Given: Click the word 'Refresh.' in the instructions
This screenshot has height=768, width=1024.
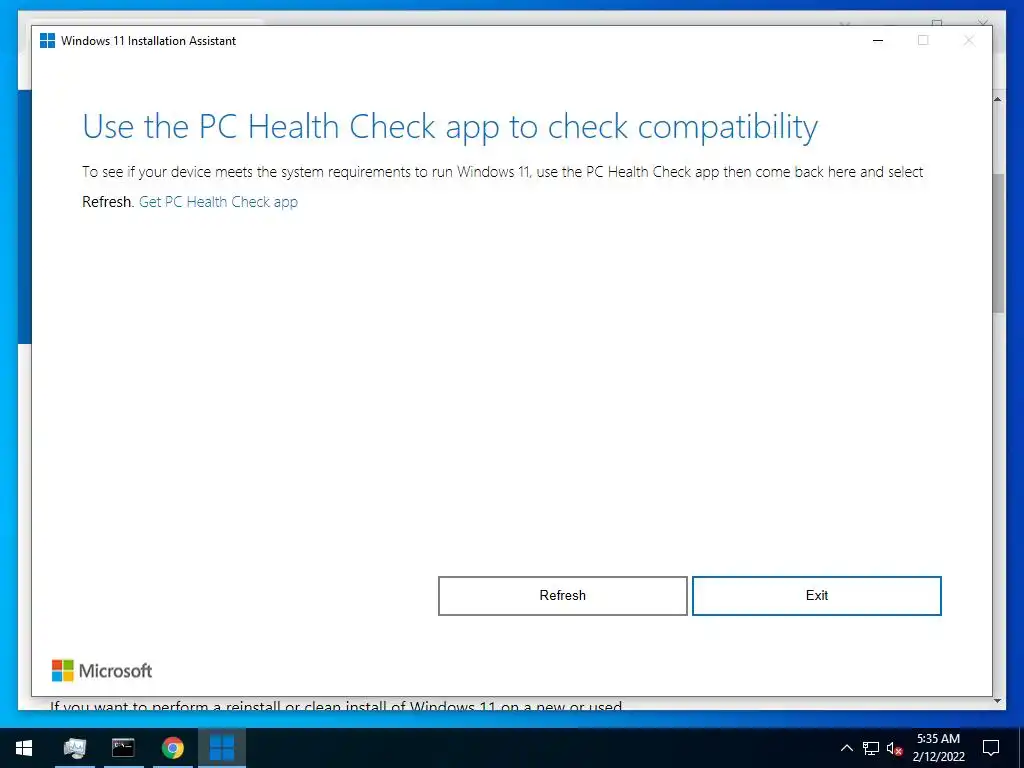Looking at the screenshot, I should [x=108, y=202].
